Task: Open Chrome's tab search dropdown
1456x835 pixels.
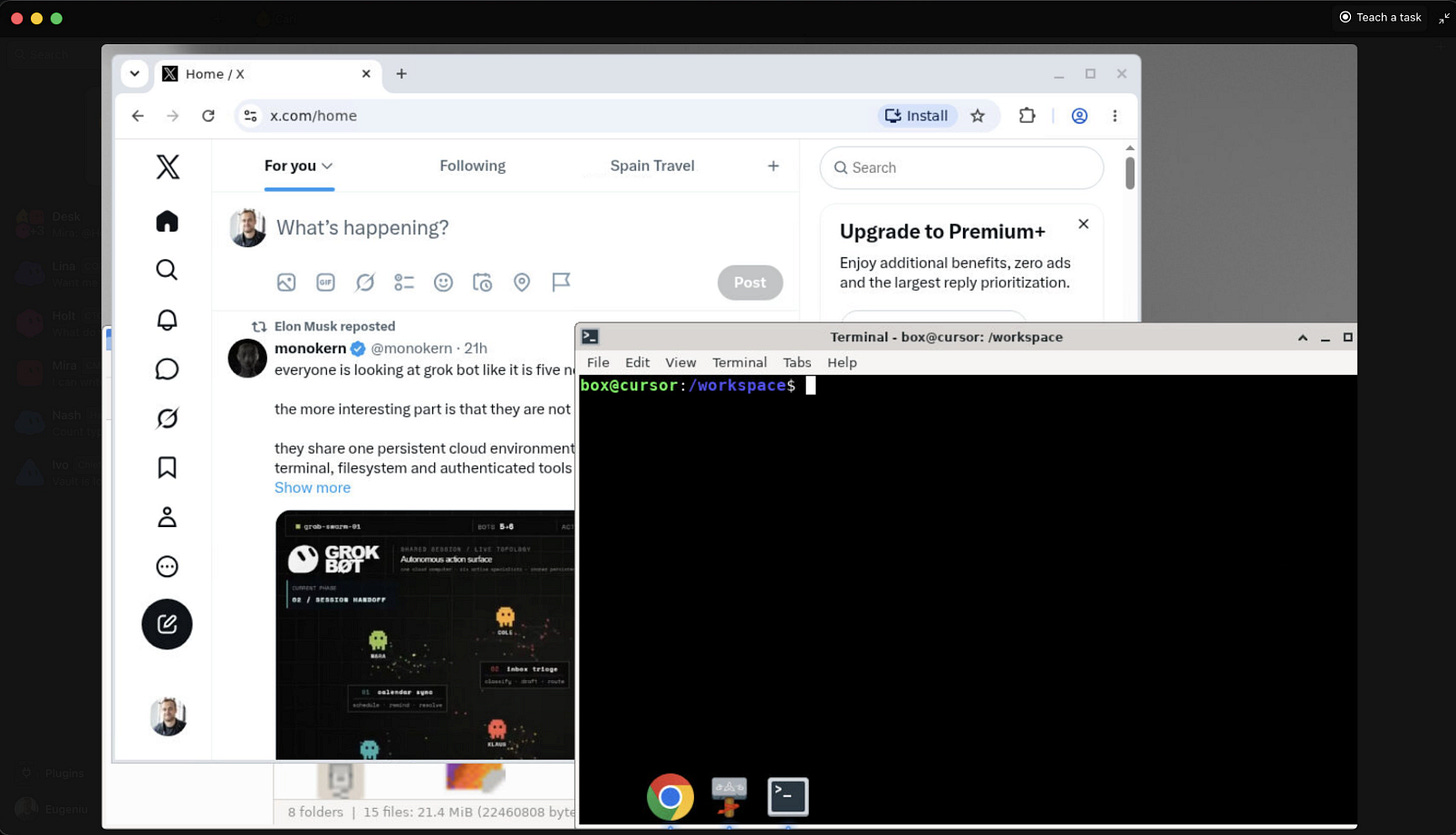Action: (x=134, y=74)
